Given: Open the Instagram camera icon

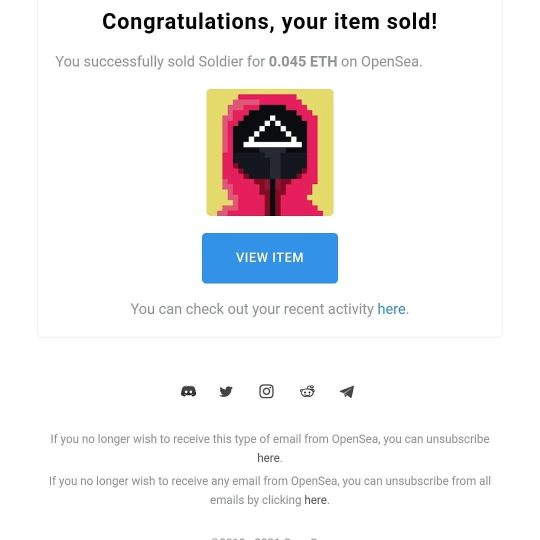Looking at the screenshot, I should click(x=266, y=392).
